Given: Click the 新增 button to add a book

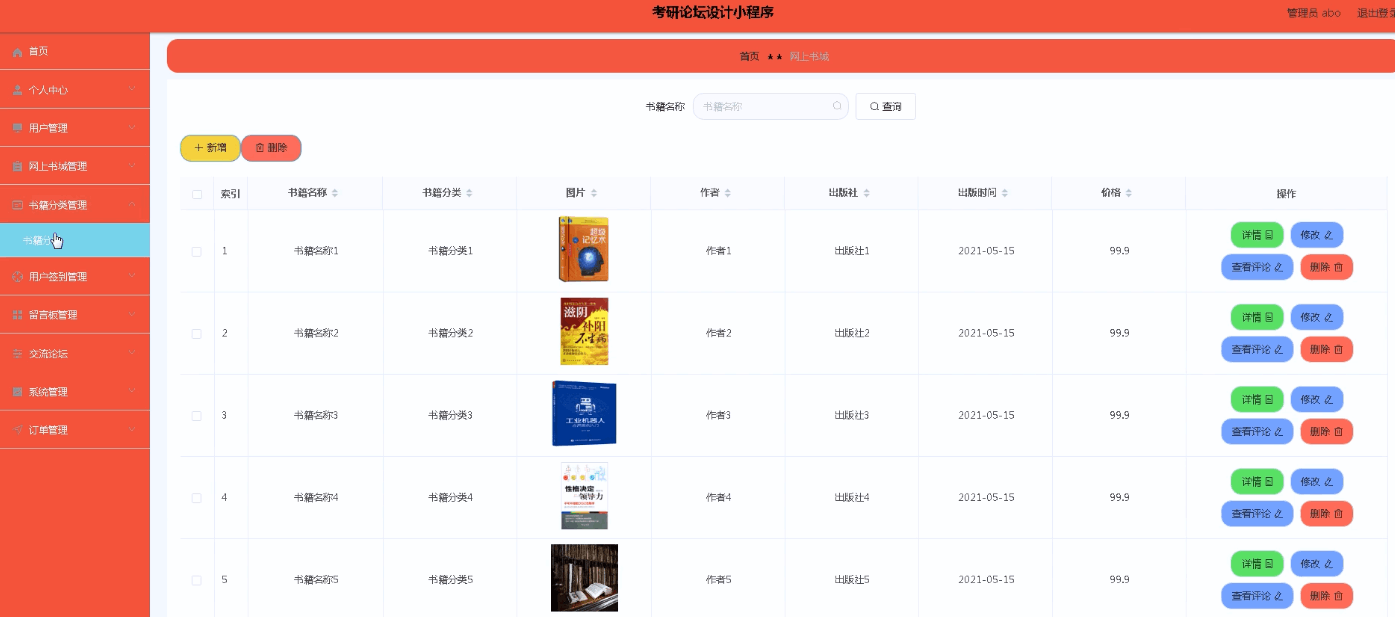Looking at the screenshot, I should (x=210, y=147).
